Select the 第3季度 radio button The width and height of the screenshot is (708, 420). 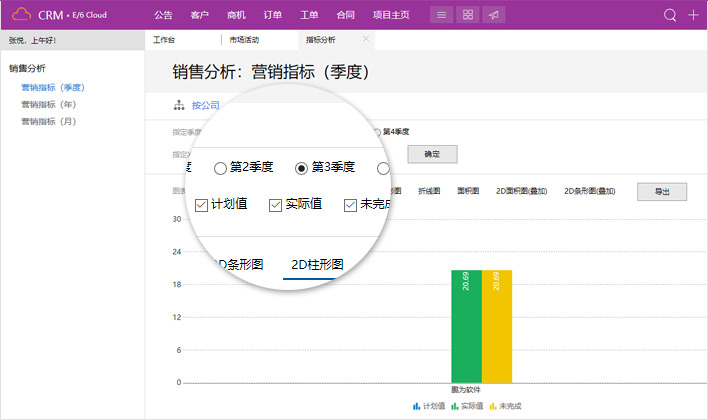(x=301, y=168)
